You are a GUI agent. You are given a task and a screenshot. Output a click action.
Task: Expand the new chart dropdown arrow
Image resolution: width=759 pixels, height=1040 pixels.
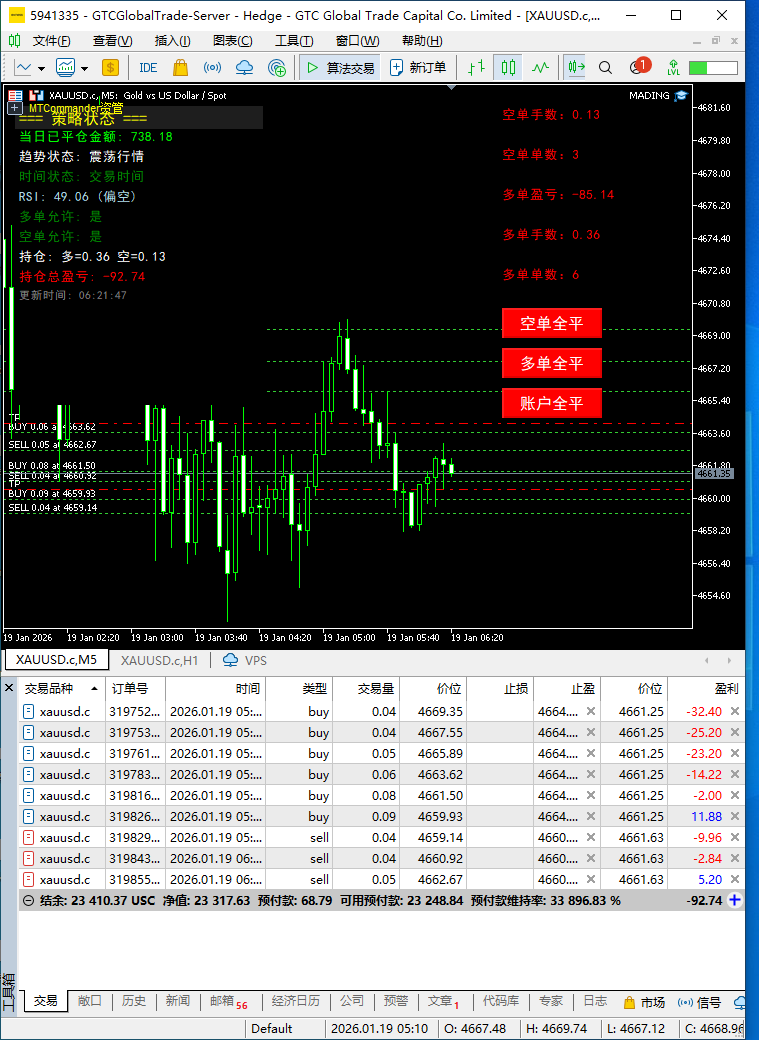tap(41, 68)
